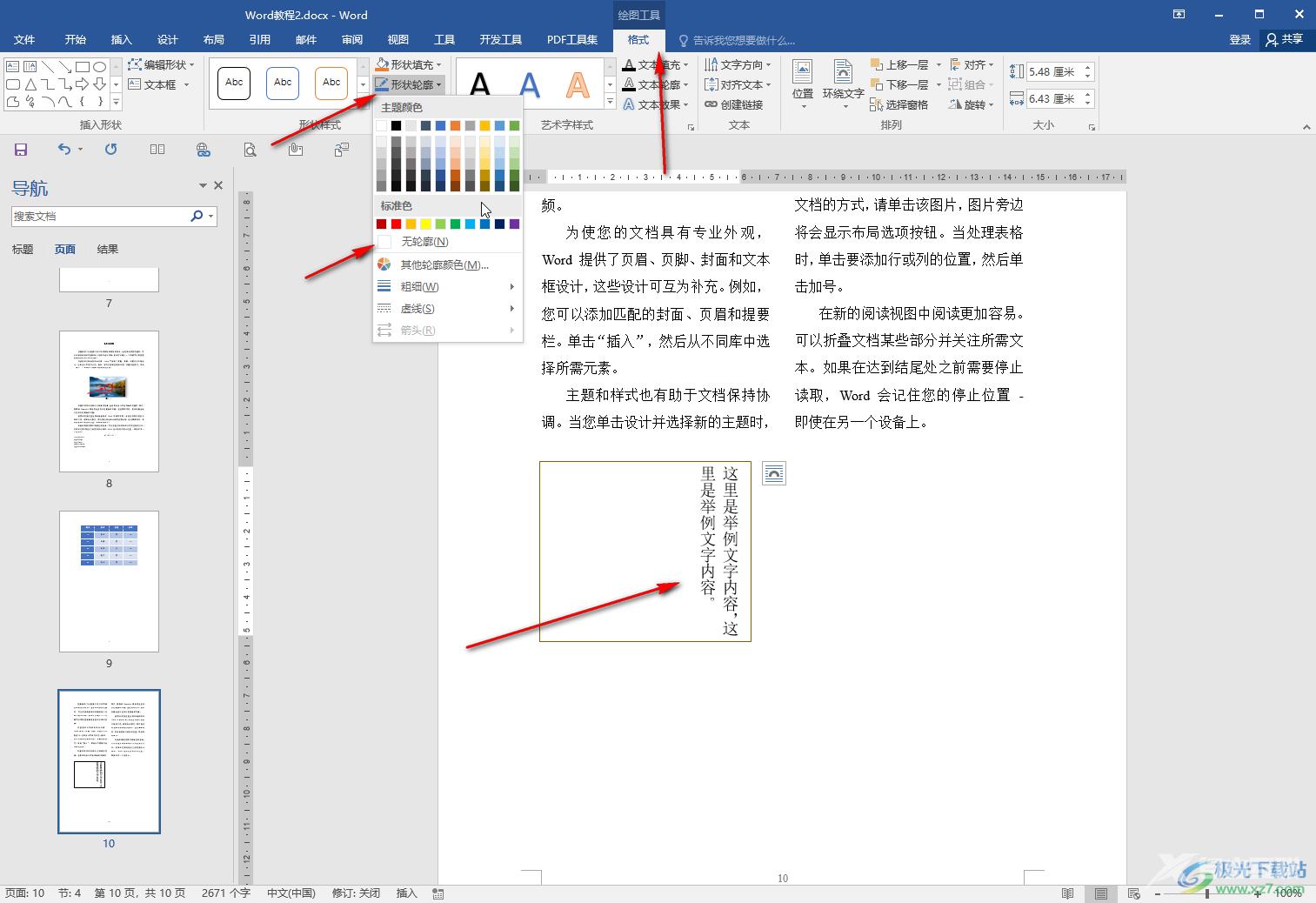The width and height of the screenshot is (1316, 903).
Task: Open Bring Forward (上移一层) dropdown arrow
Action: (x=939, y=64)
